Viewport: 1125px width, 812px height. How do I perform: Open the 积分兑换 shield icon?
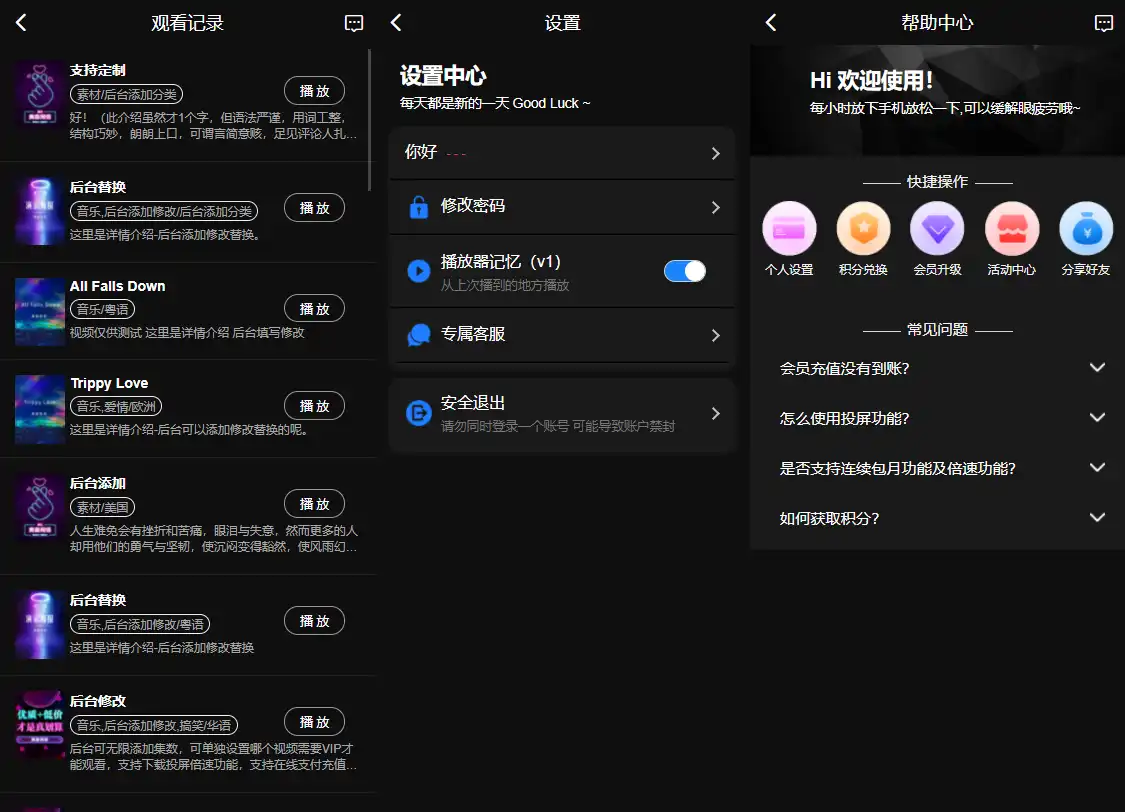coord(863,229)
